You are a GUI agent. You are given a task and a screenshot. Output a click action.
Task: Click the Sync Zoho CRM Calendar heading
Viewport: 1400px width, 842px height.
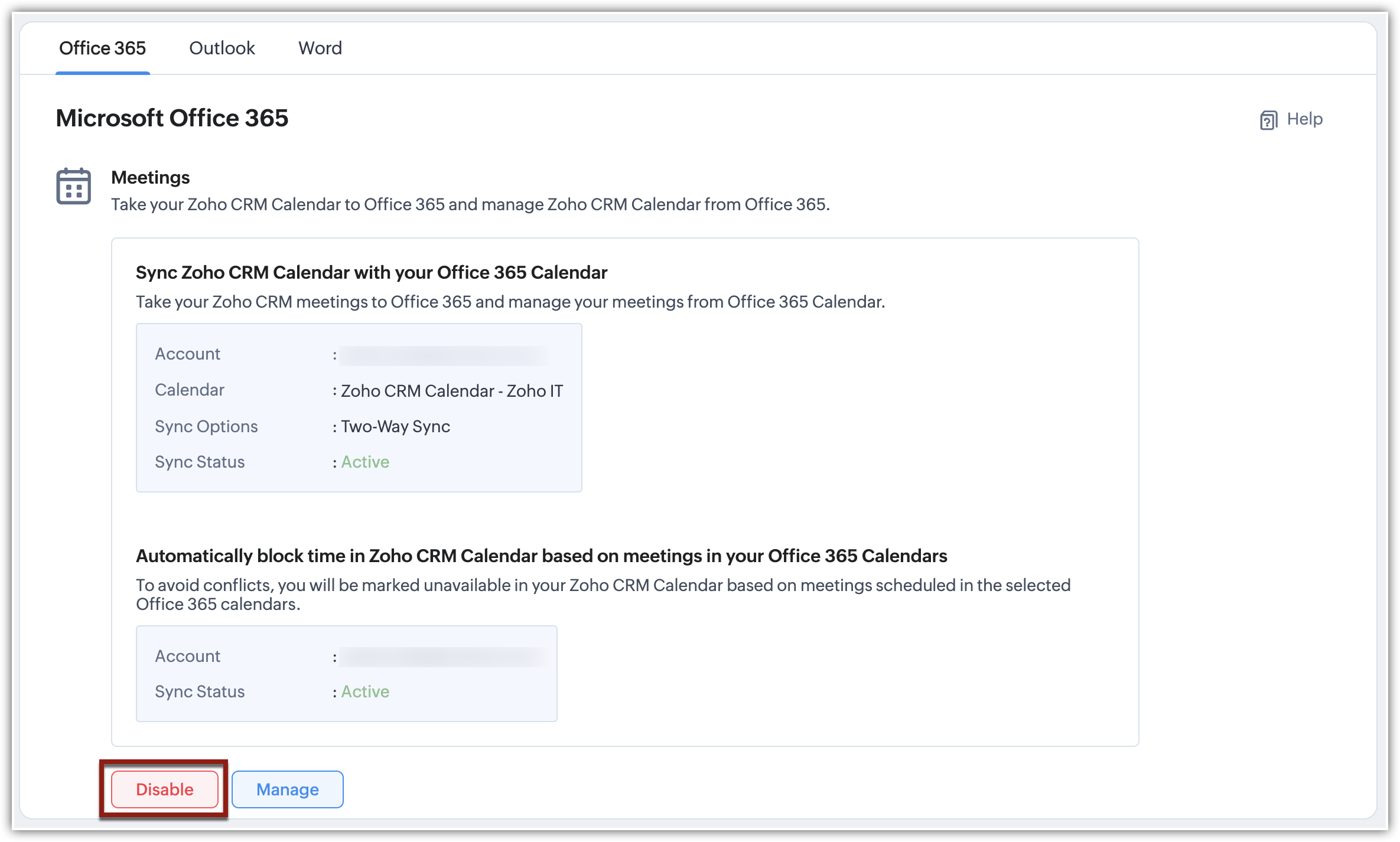tap(371, 272)
